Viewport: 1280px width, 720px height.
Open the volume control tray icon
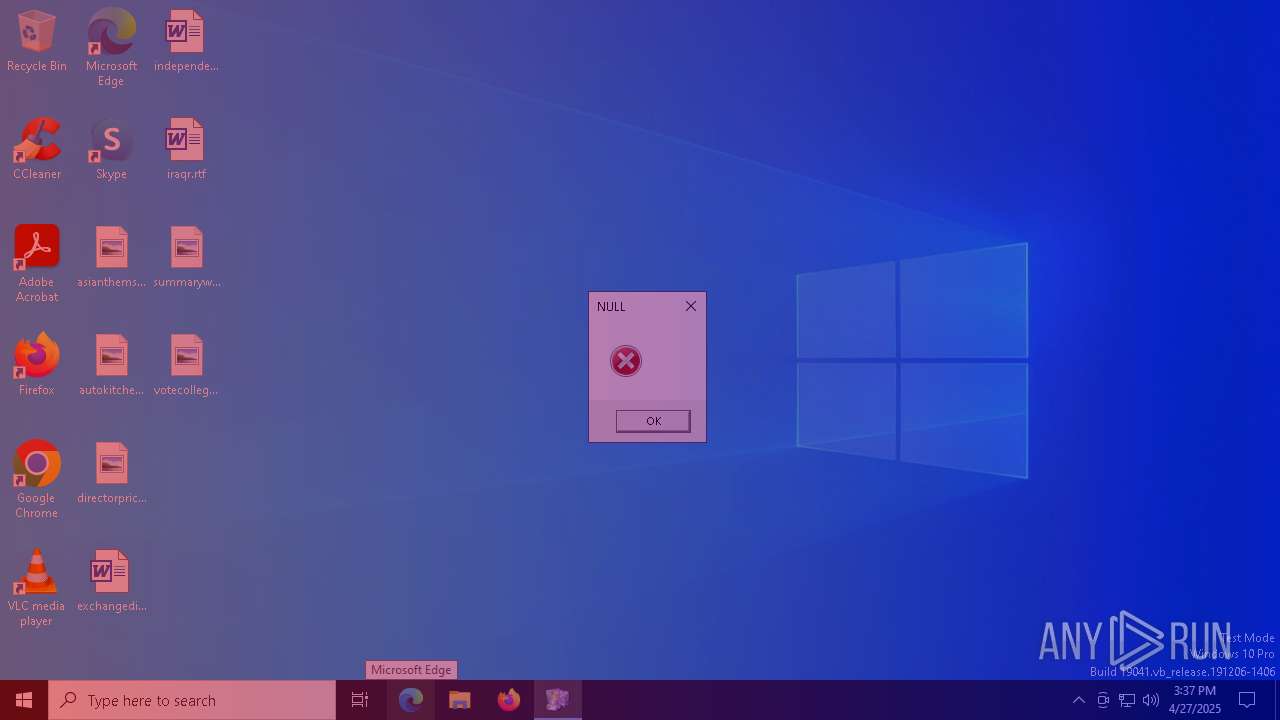pos(1151,700)
